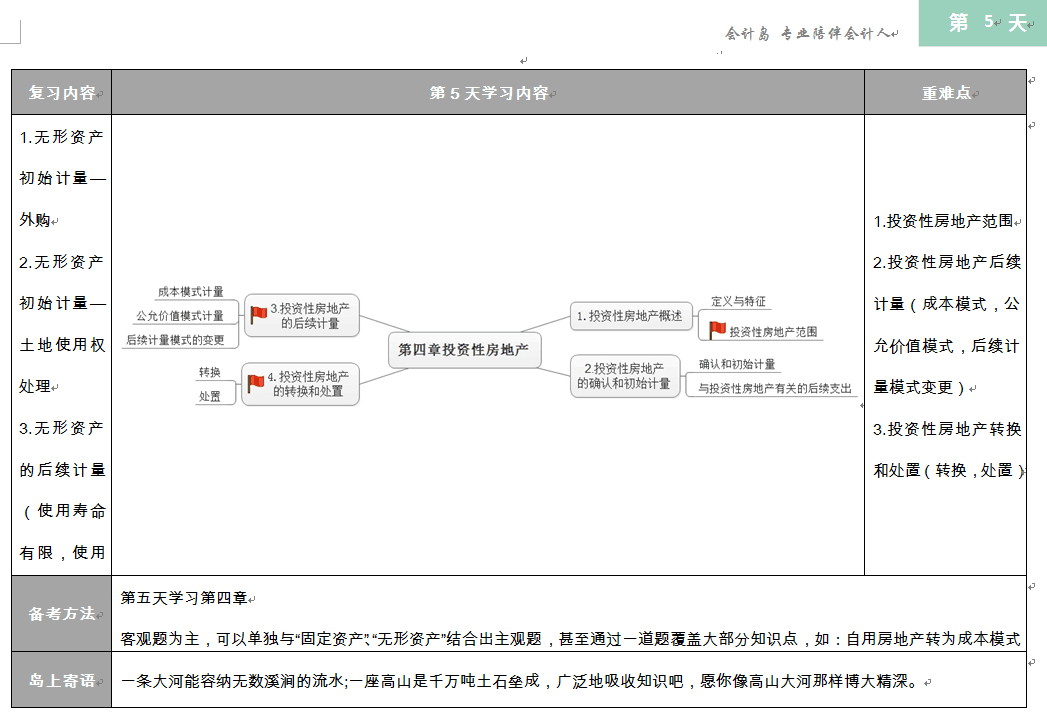Click the 备考方法 row label
This screenshot has height=717, width=1047.
click(61, 613)
